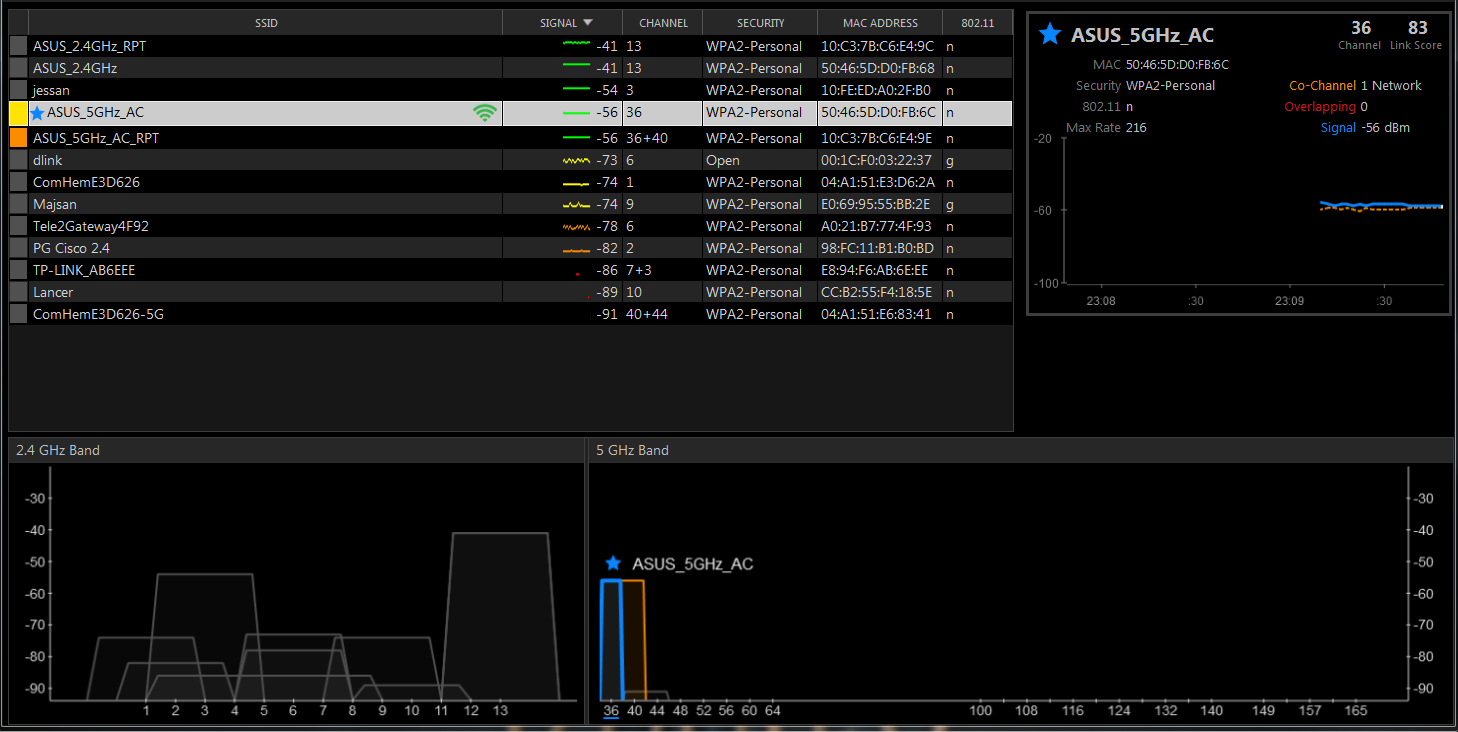Click the signal sparkline in the Majsan row

pyautogui.click(x=577, y=204)
